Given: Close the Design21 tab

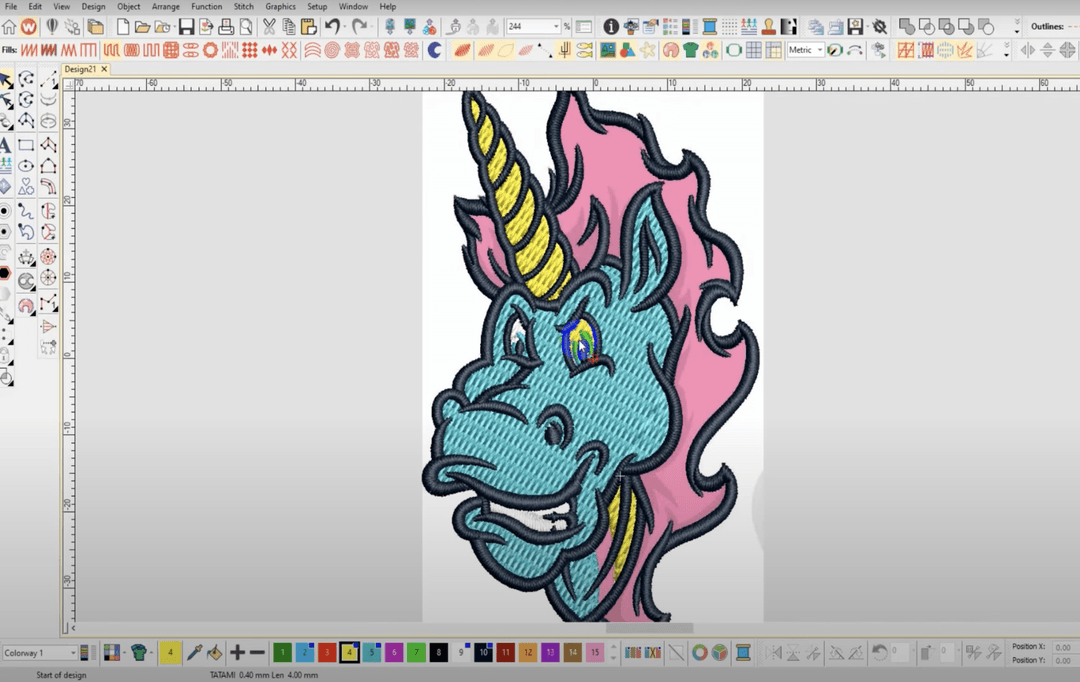Looking at the screenshot, I should [104, 70].
